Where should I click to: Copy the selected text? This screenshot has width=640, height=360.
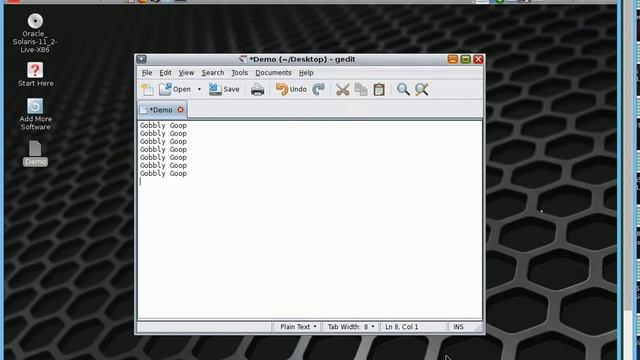click(361, 89)
